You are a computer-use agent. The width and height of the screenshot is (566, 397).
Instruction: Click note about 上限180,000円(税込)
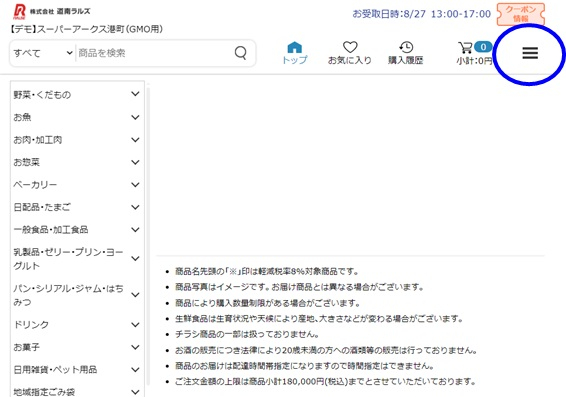325,381
